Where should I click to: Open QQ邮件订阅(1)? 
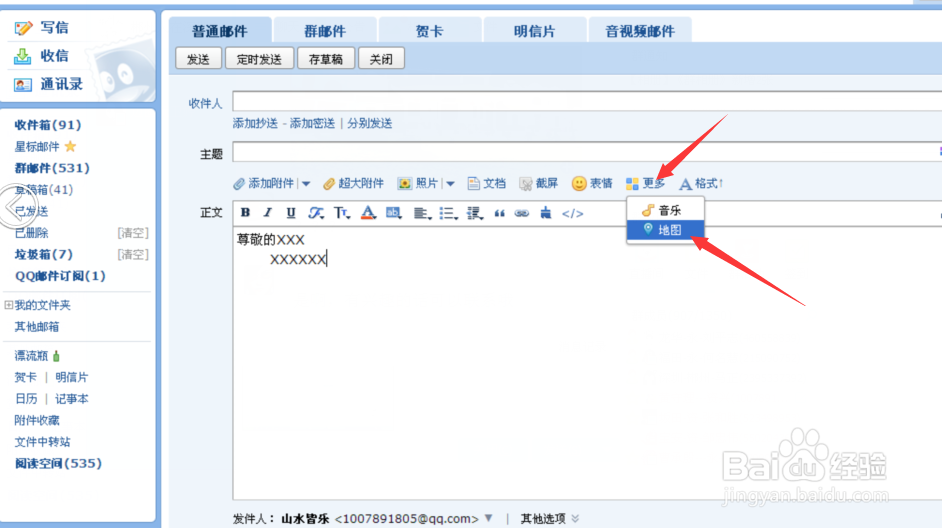click(60, 276)
